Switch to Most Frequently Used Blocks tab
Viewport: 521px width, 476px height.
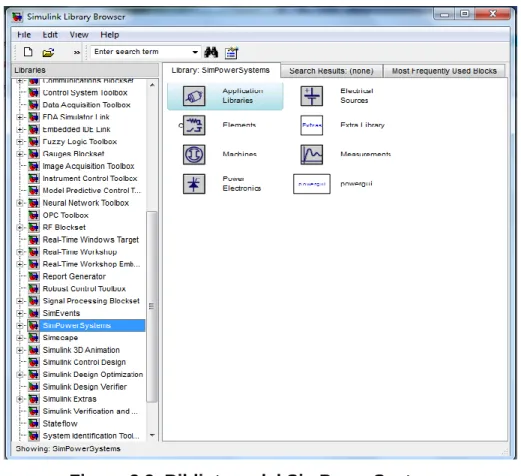click(444, 71)
